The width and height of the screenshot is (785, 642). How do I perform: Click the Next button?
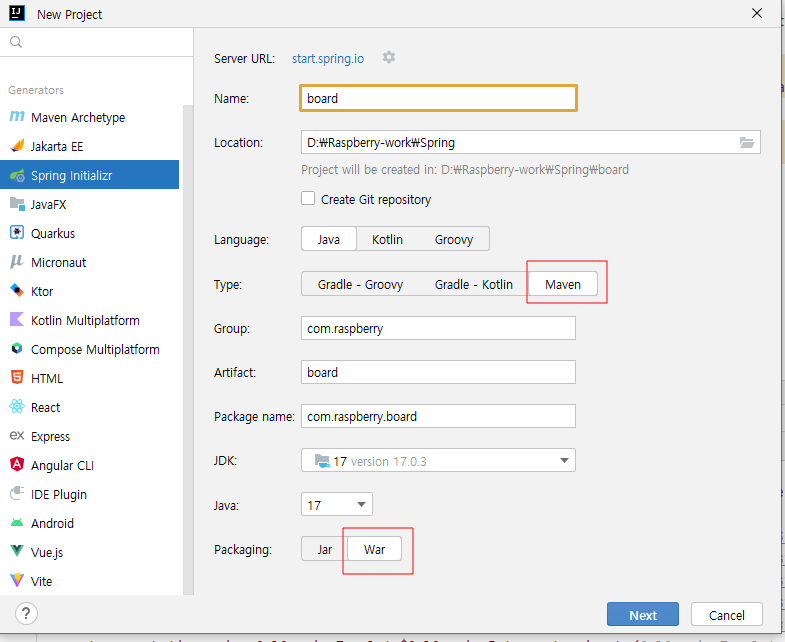pos(642,615)
